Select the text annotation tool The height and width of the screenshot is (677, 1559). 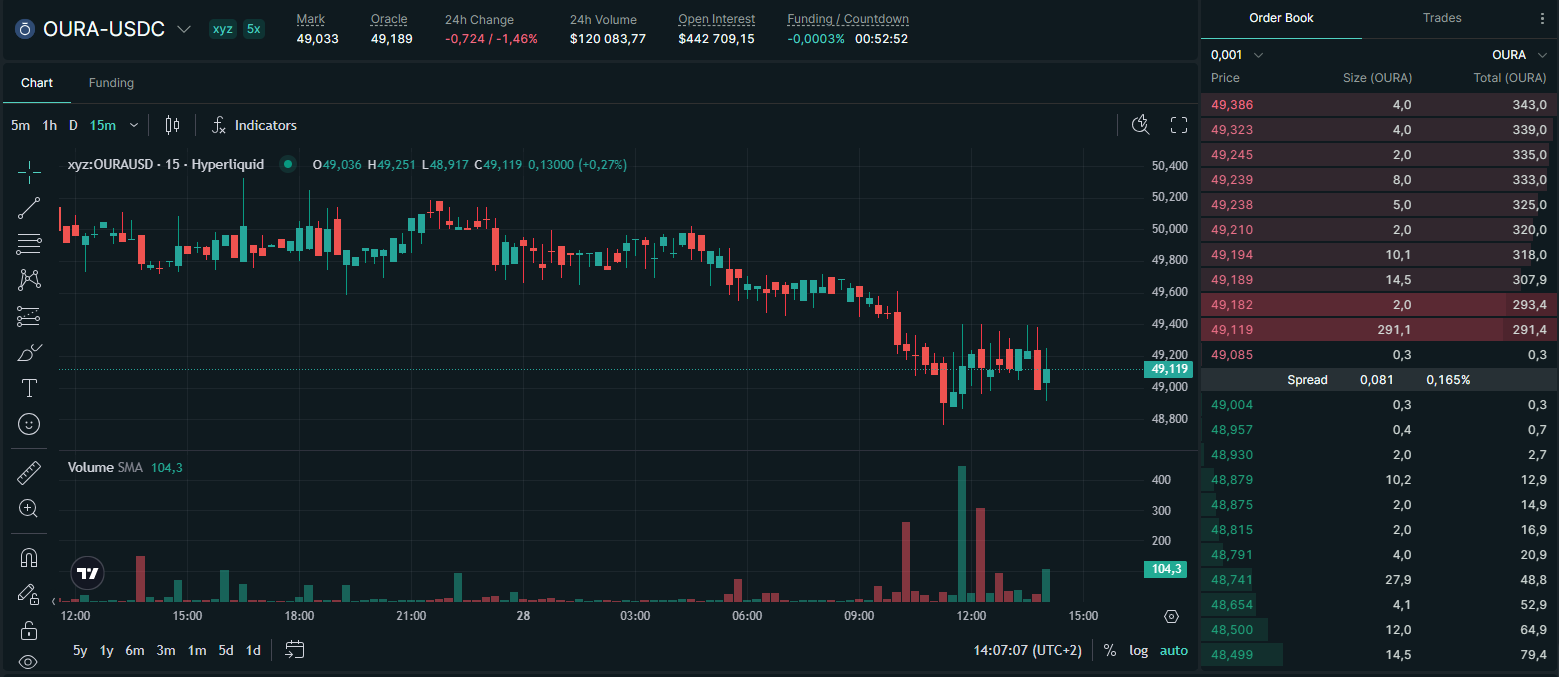[29, 388]
